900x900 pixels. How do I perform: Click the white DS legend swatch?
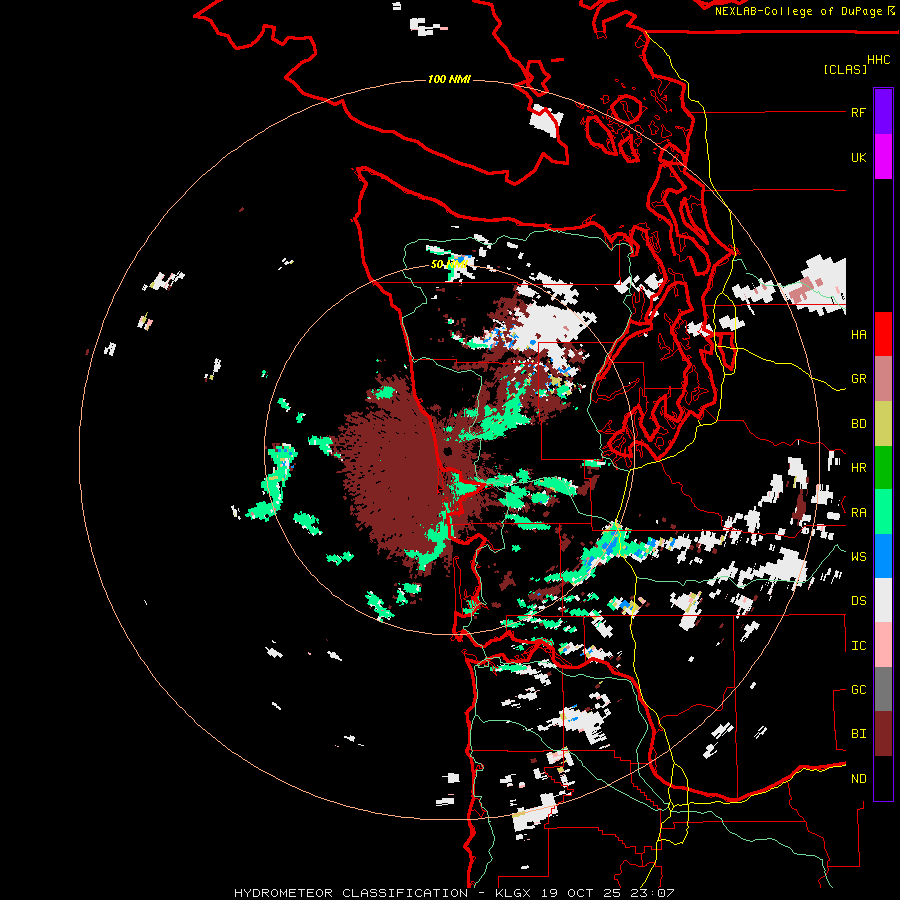pos(883,600)
